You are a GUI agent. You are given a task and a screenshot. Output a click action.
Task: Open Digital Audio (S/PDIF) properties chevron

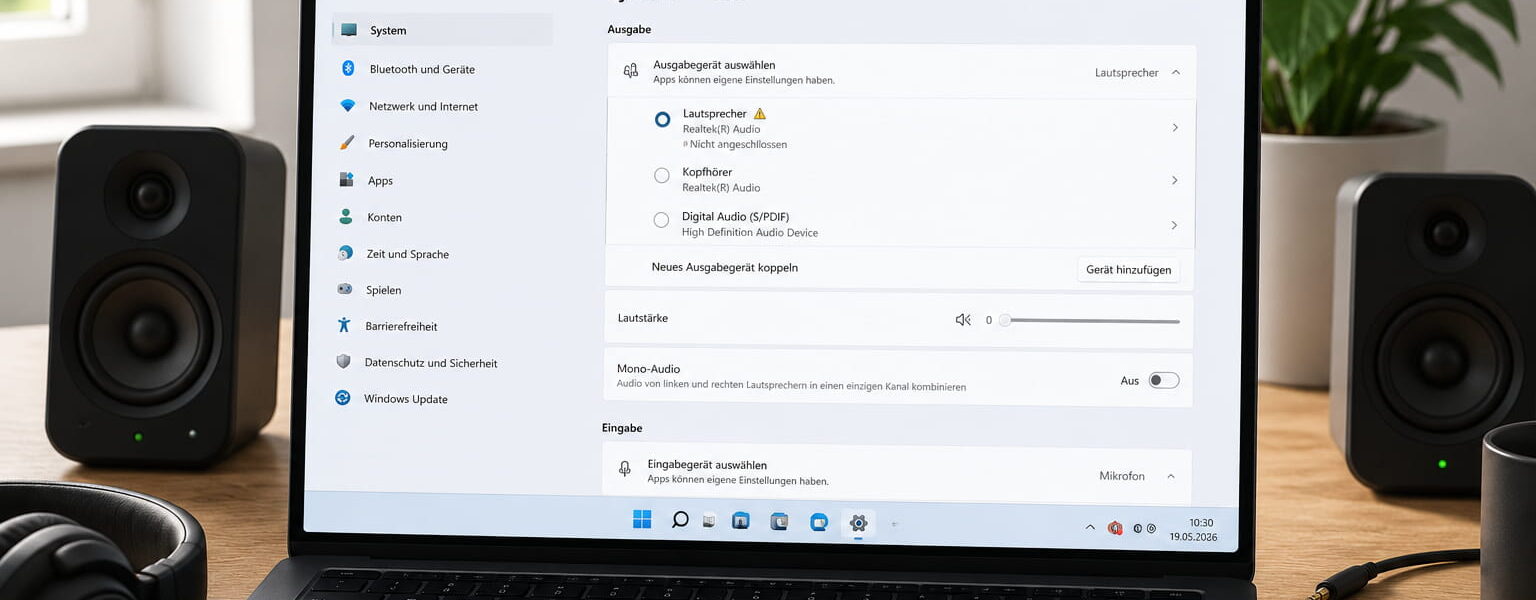pos(1174,225)
